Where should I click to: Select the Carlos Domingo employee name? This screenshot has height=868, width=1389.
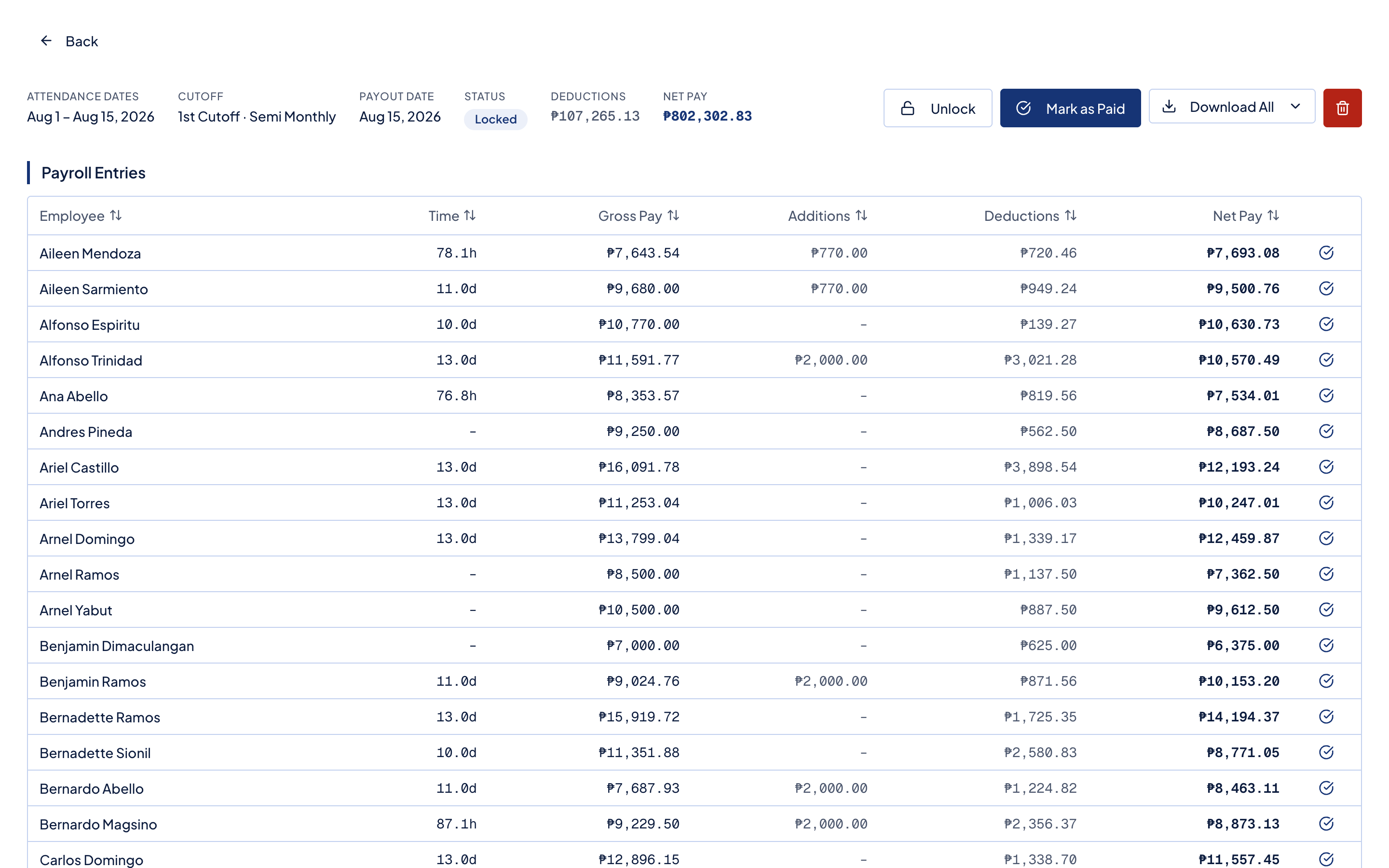[91, 859]
